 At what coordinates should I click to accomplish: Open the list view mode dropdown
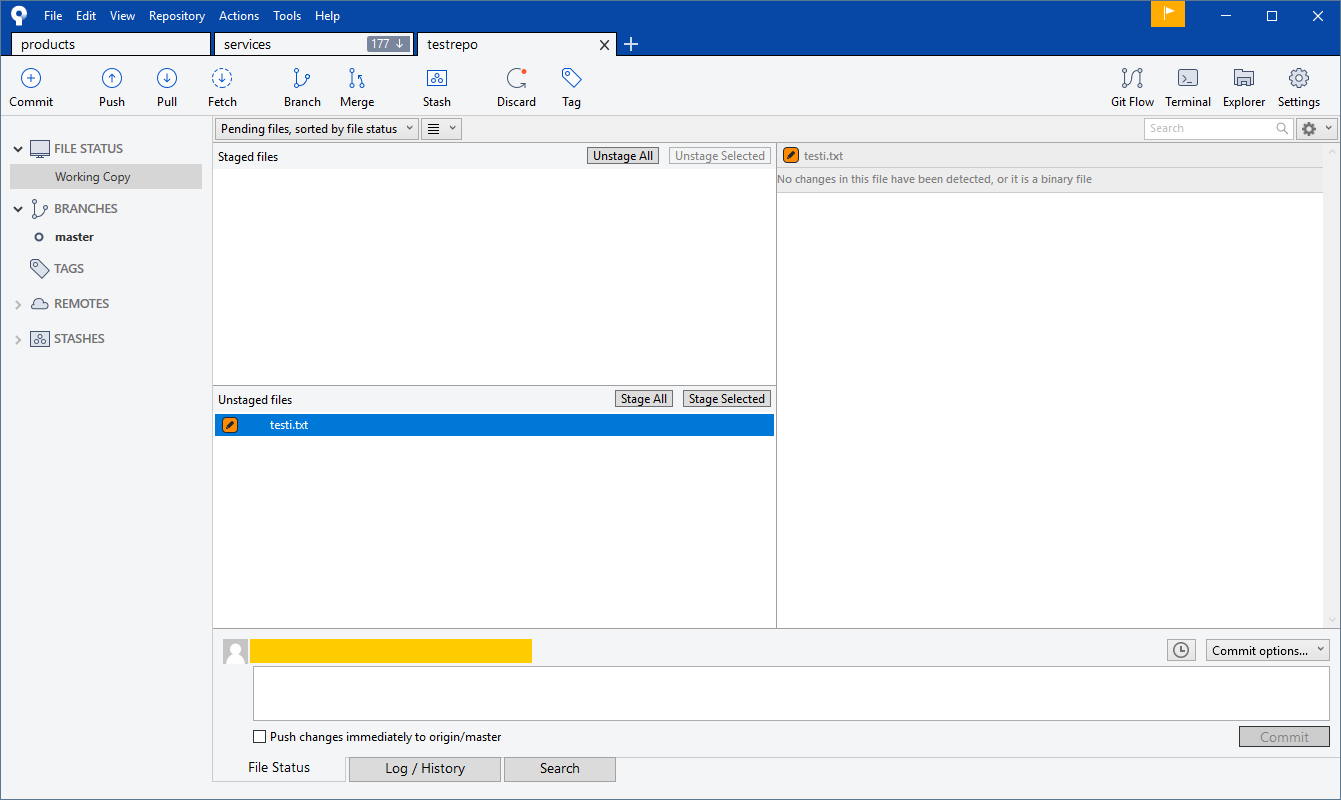tap(441, 128)
